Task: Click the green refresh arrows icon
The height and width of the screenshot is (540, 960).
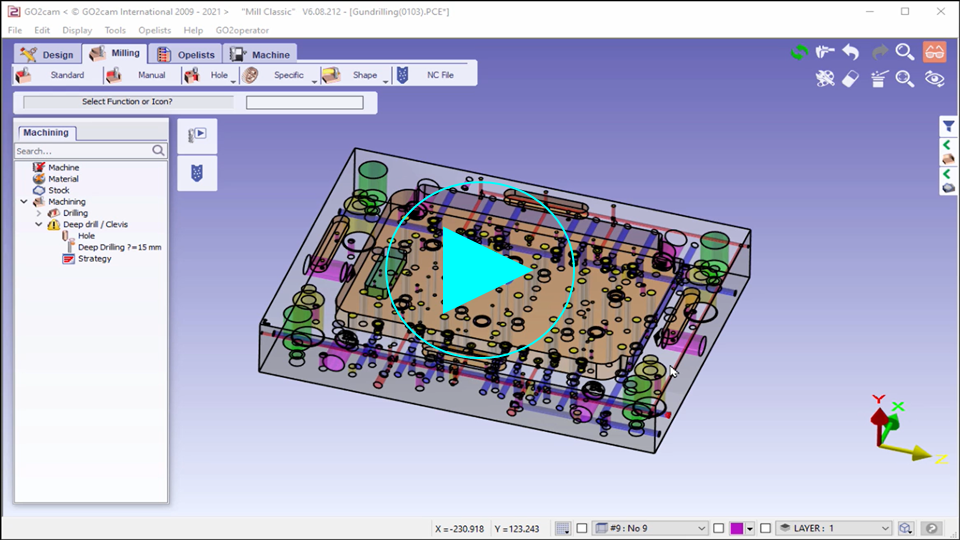Action: click(x=798, y=52)
